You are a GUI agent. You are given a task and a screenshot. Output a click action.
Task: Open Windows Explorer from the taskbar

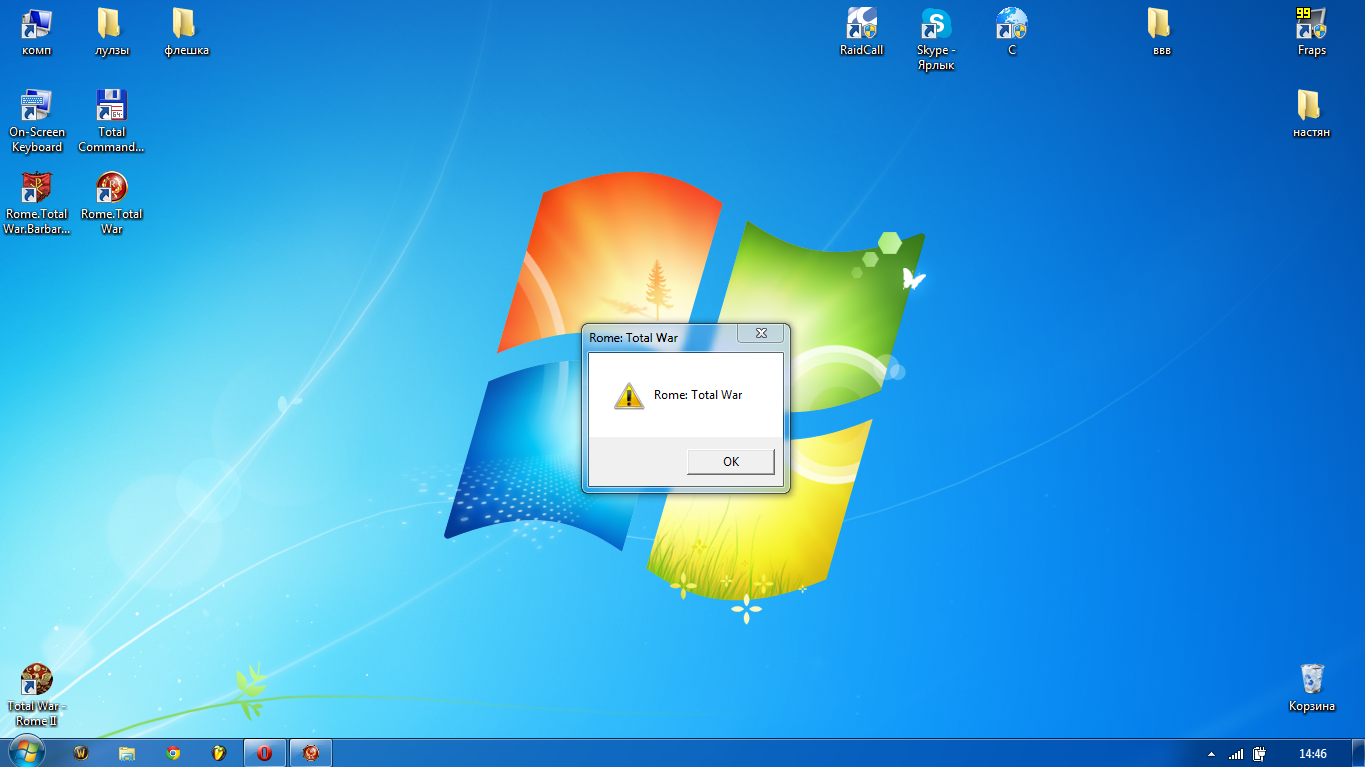(127, 753)
